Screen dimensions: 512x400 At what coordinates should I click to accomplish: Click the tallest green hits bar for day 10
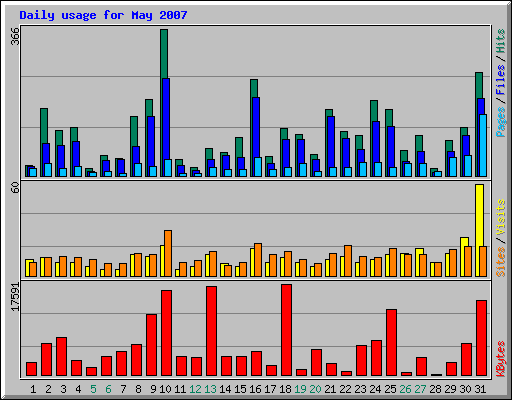pyautogui.click(x=164, y=54)
